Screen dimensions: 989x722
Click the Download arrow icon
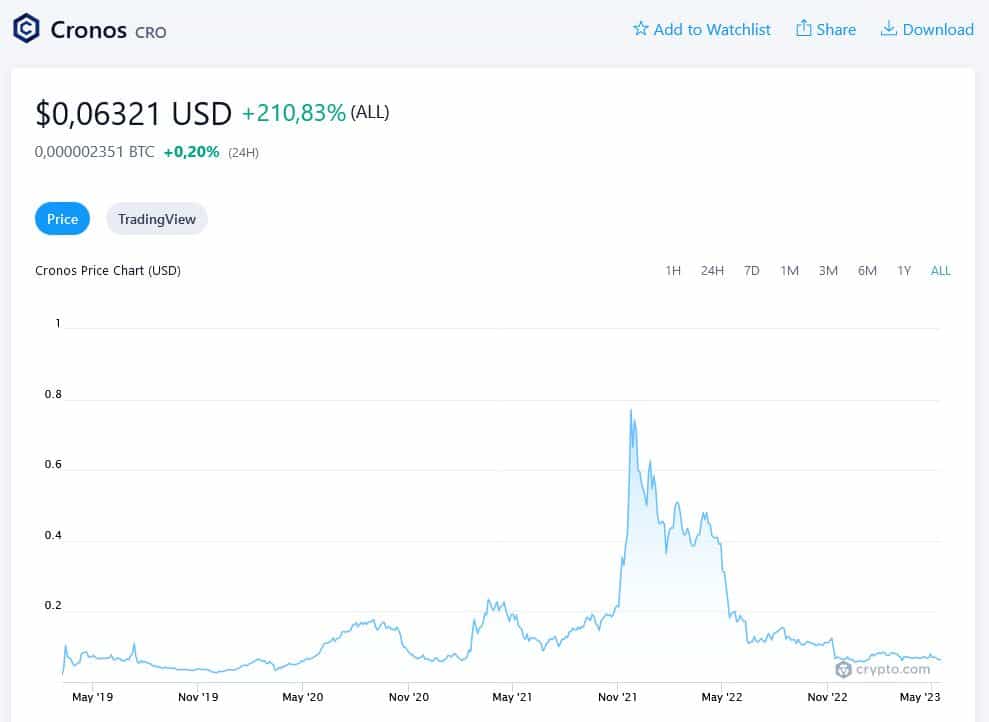(x=888, y=28)
